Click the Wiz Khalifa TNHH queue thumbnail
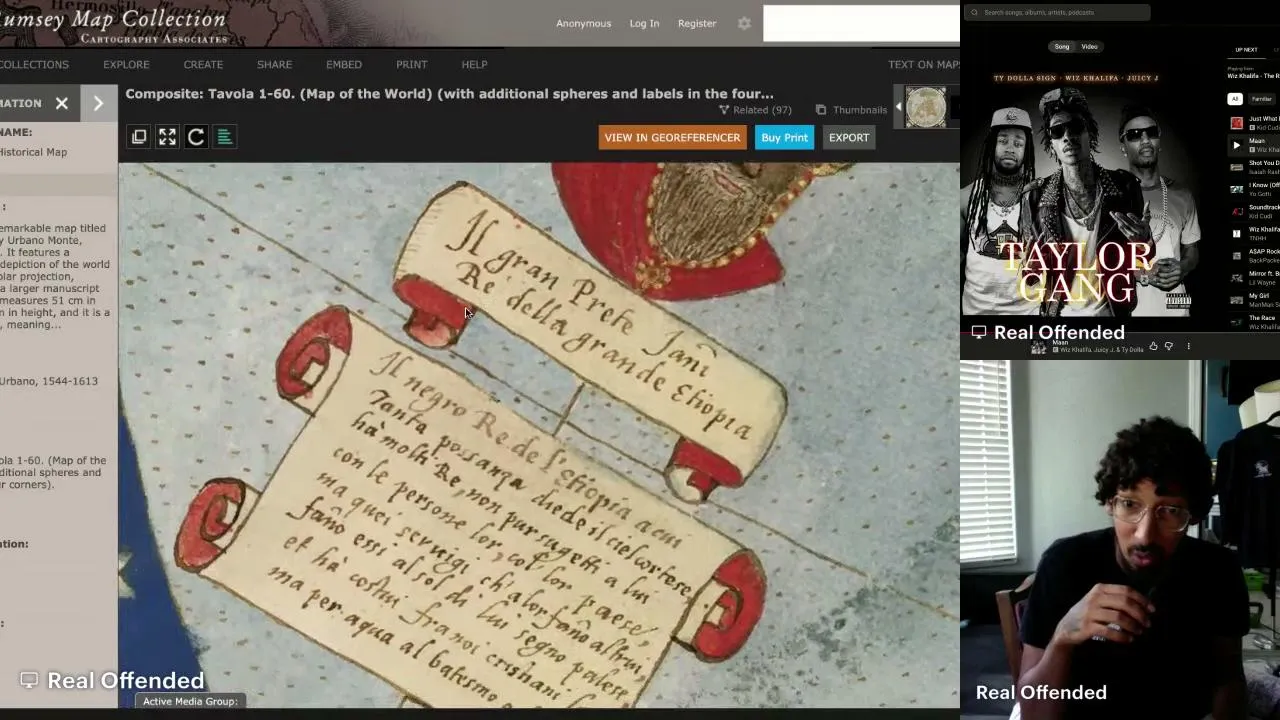Screen dimensions: 1280x720 [x=1237, y=233]
